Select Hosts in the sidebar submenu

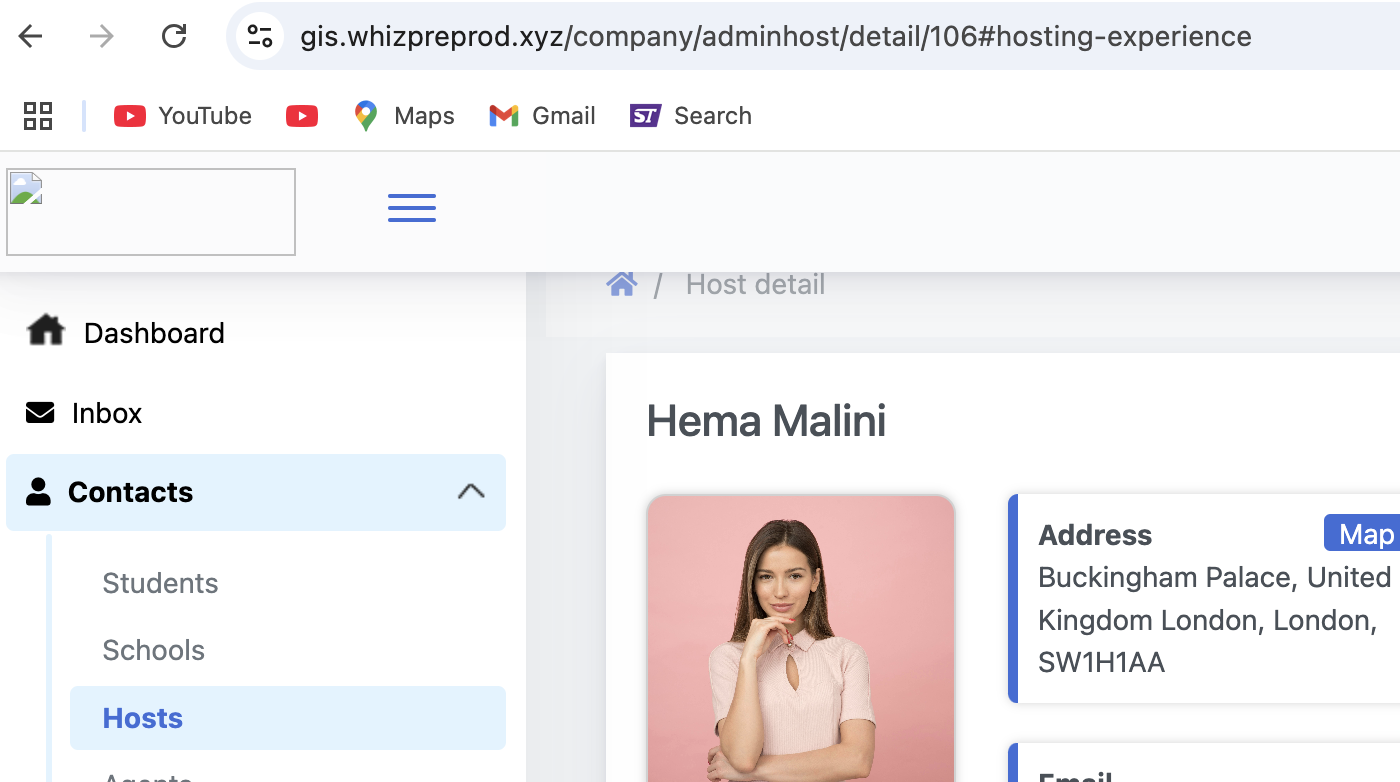pos(143,718)
